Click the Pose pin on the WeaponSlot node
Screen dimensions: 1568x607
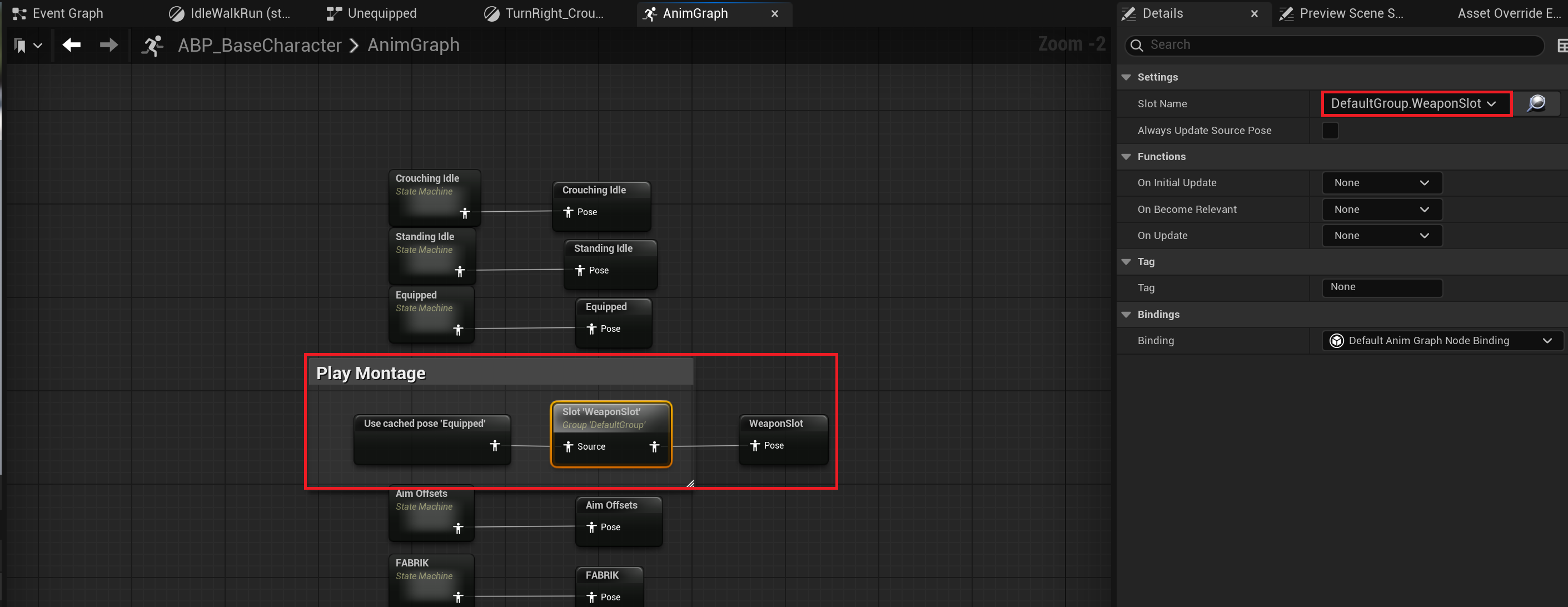click(x=755, y=446)
